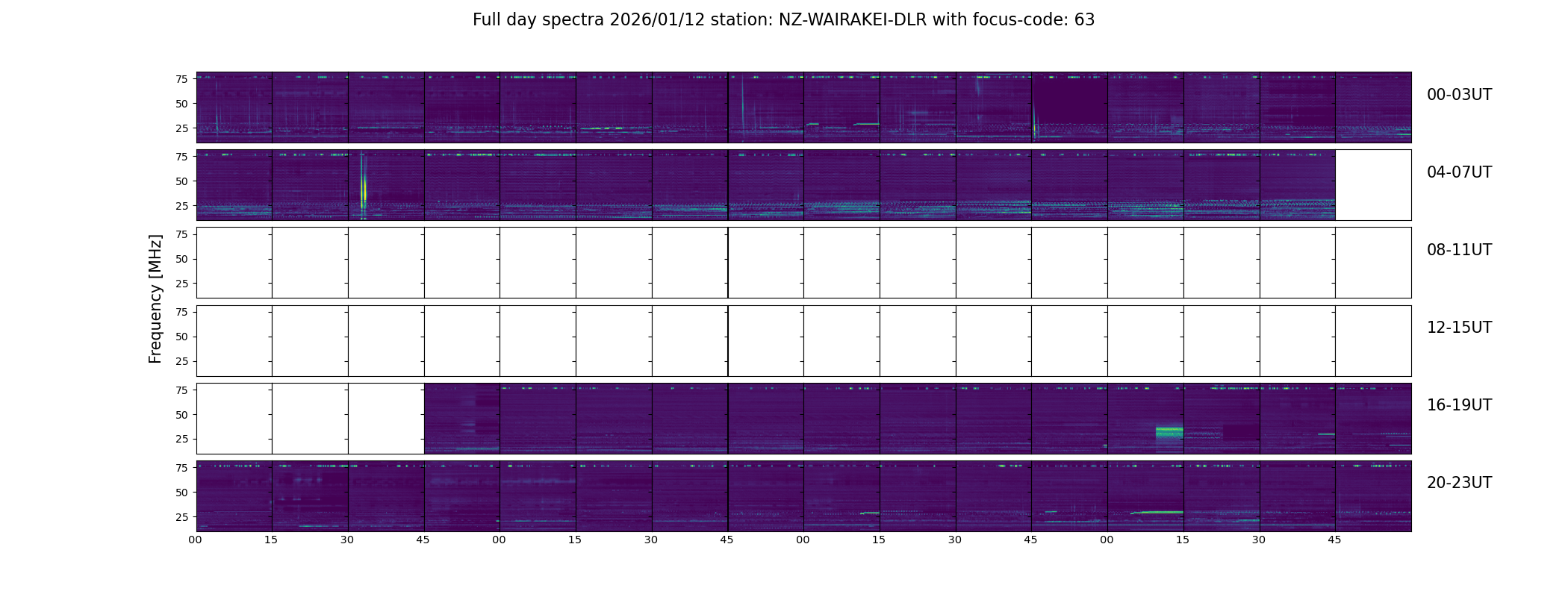
Task: Click the 08-11UT row label
Action: point(1459,250)
